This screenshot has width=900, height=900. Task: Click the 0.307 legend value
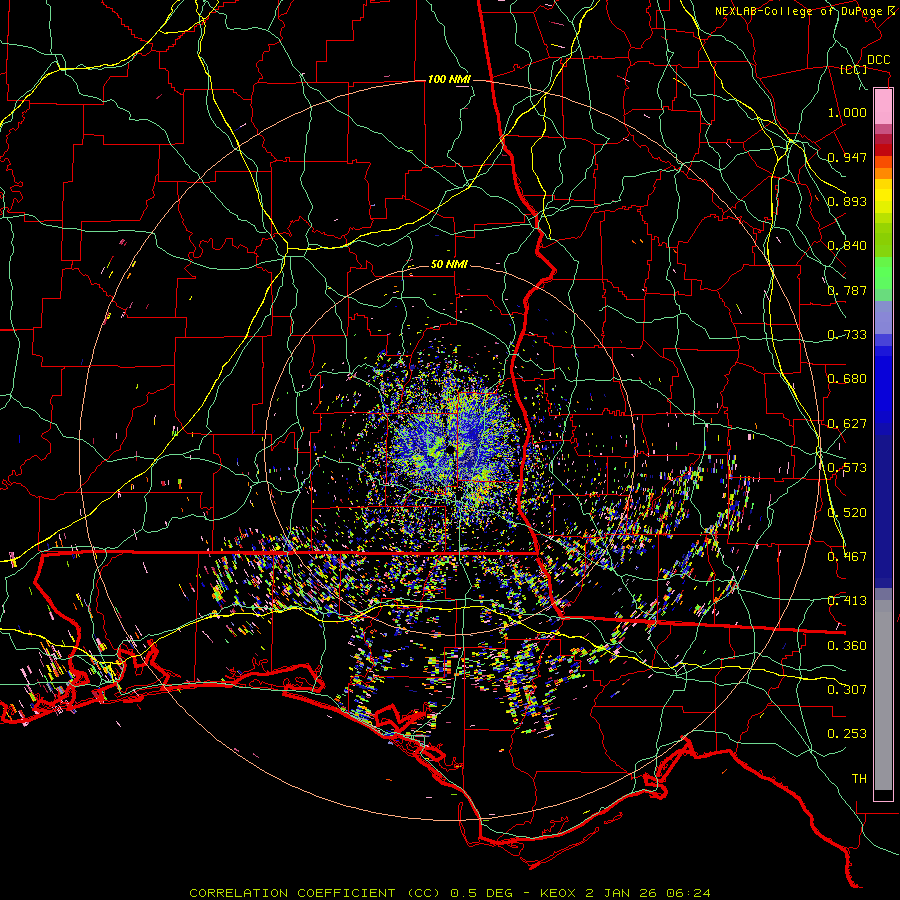pos(847,690)
